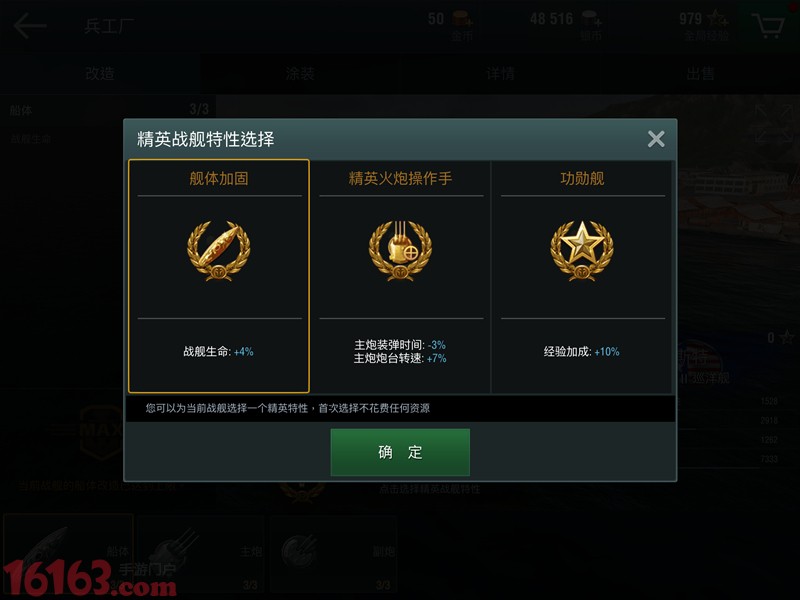
Task: Switch to the 改造 tab
Action: point(100,73)
